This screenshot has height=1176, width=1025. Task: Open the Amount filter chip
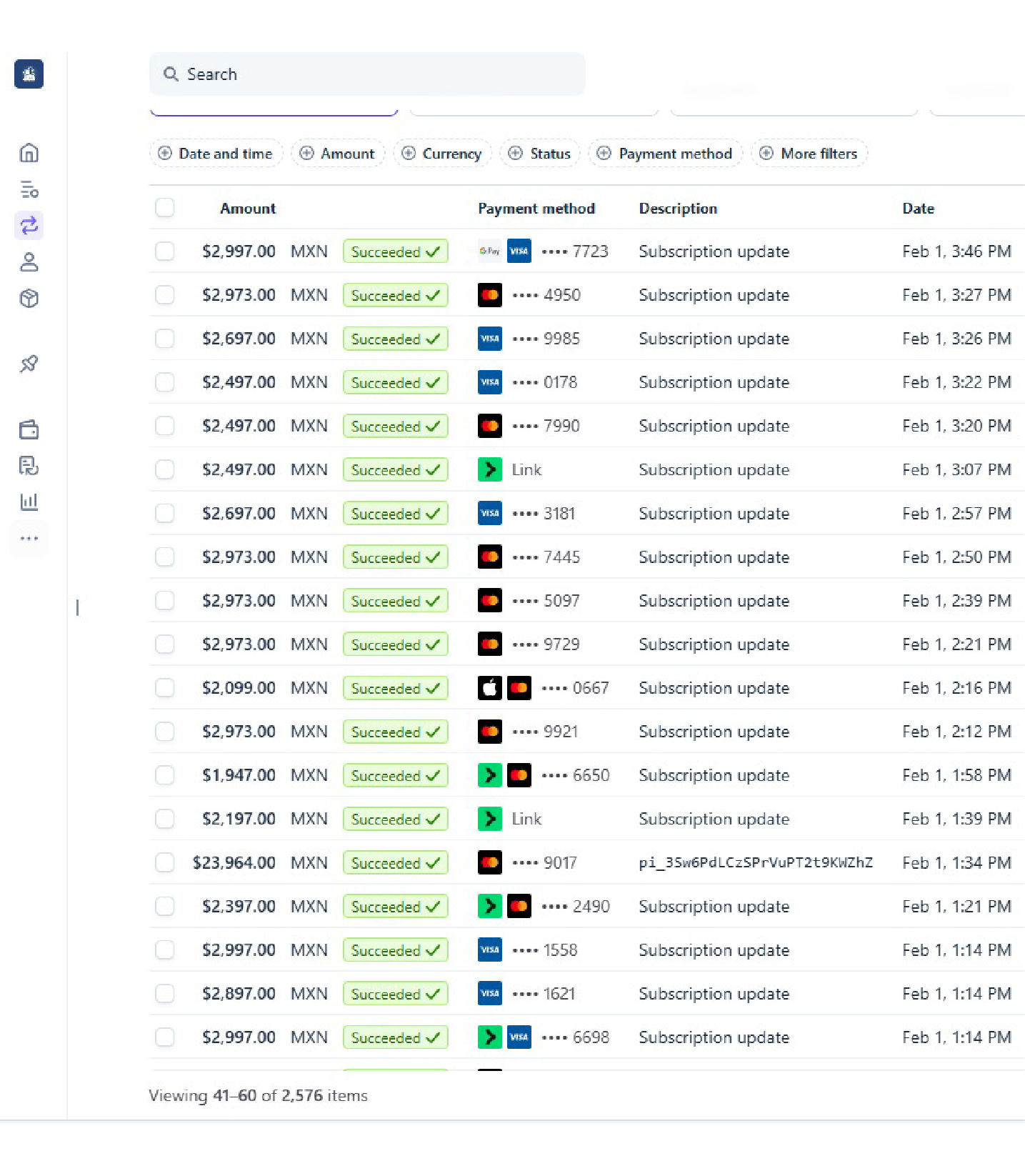pyautogui.click(x=337, y=154)
